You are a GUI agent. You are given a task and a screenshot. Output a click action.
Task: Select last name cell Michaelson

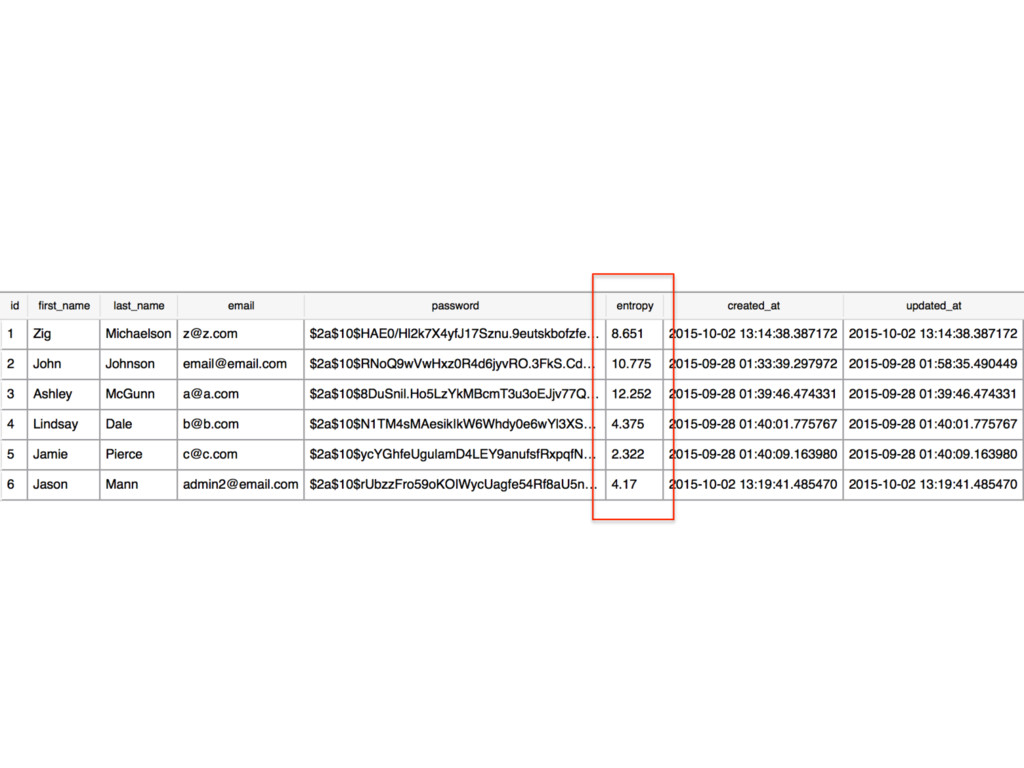click(x=138, y=334)
